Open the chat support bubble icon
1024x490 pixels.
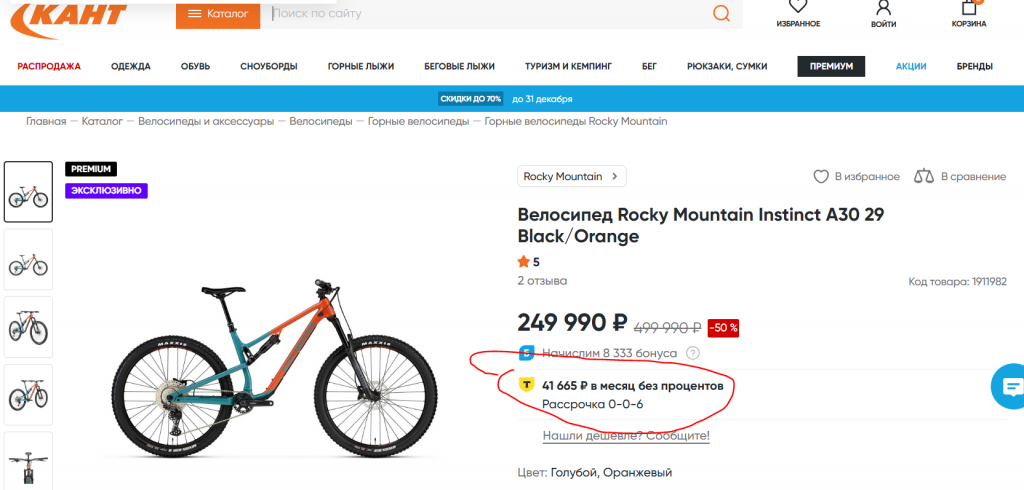click(1009, 387)
